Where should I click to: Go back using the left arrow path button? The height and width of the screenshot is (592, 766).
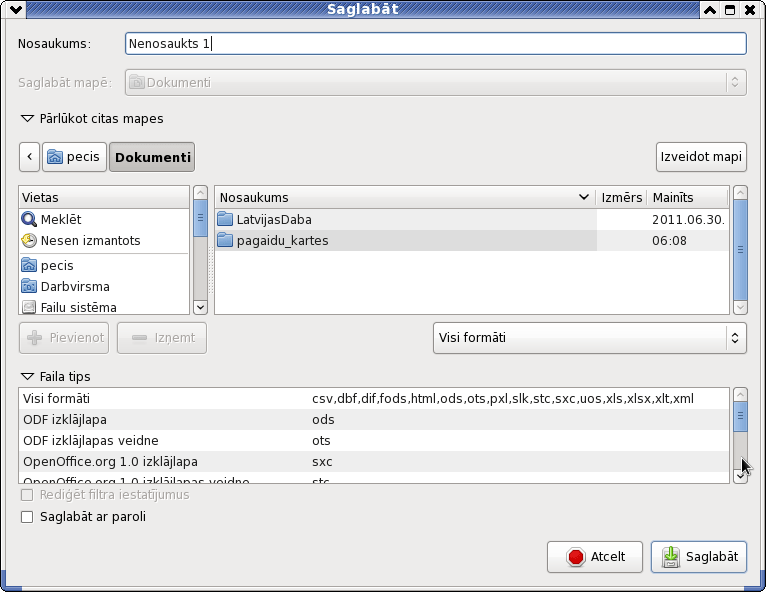(29, 157)
